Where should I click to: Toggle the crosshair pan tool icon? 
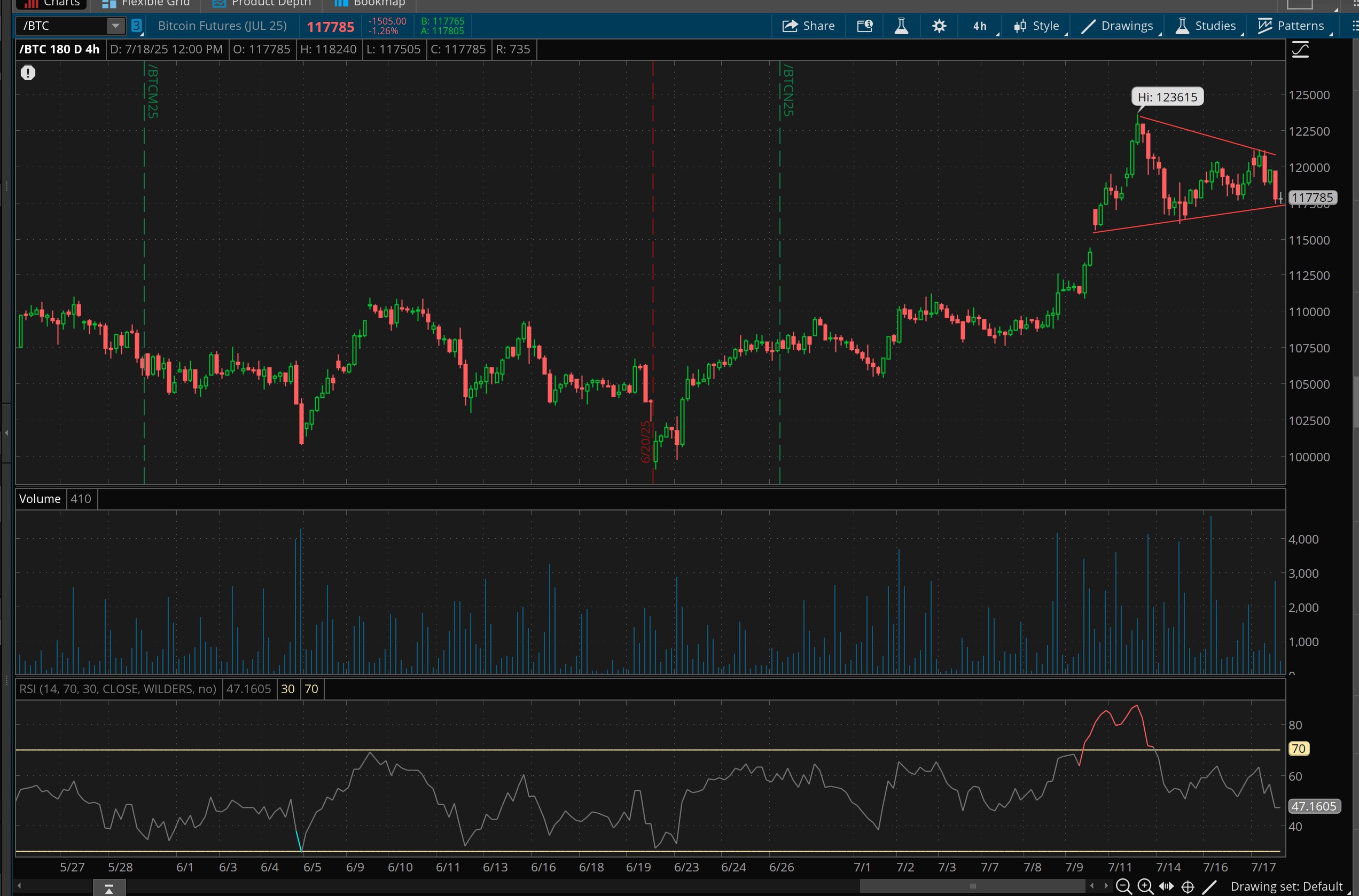point(1188,886)
